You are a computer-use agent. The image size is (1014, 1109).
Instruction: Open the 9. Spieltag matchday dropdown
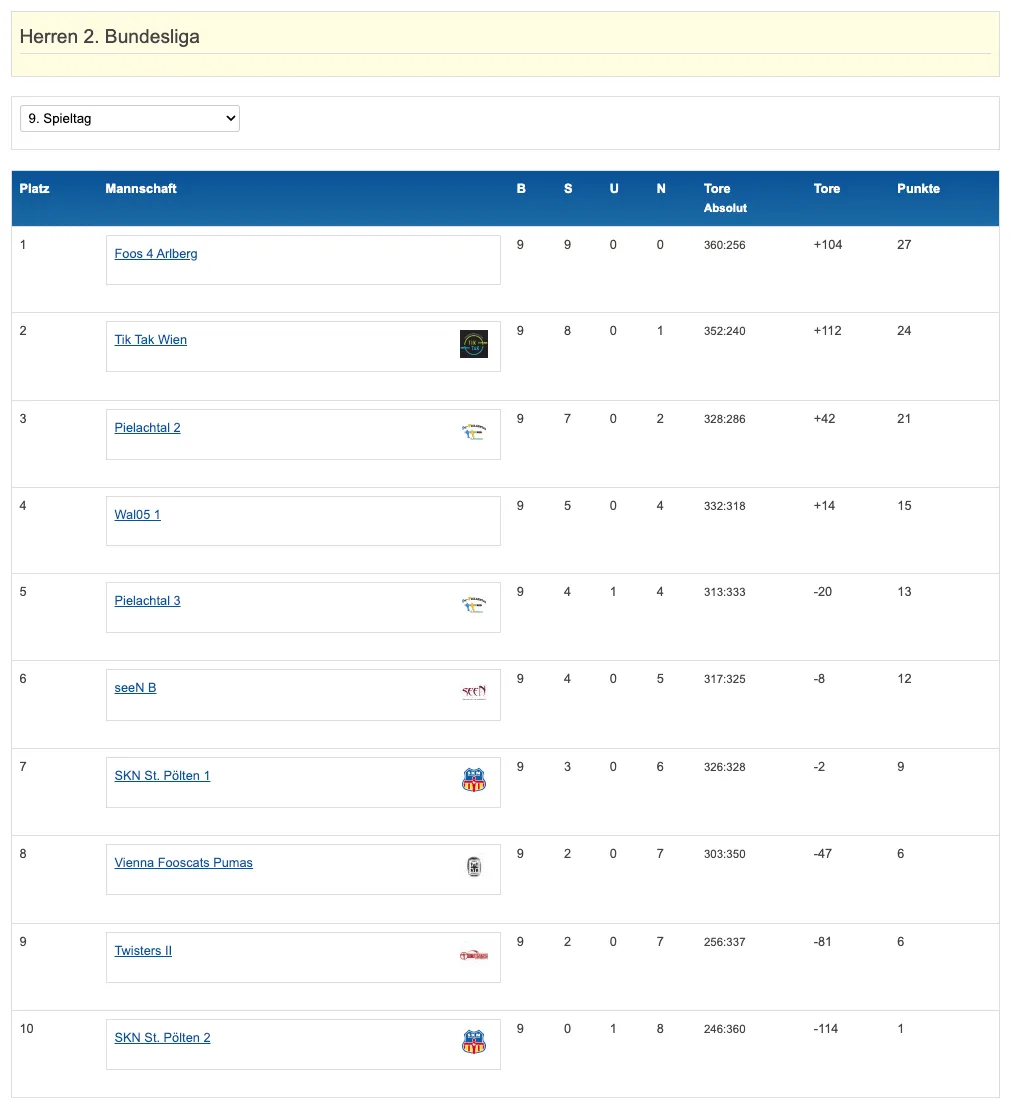pos(130,119)
